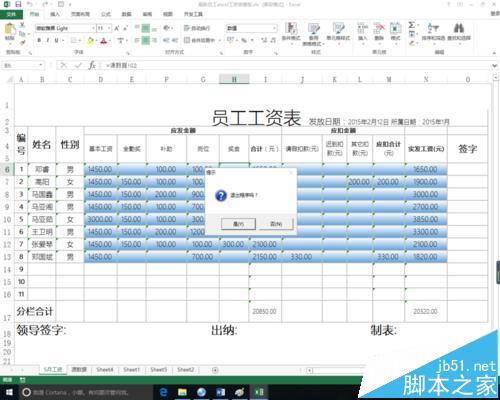This screenshot has width=500, height=400.
Task: Click the Copy icon in clipboard group
Action: pos(22,34)
